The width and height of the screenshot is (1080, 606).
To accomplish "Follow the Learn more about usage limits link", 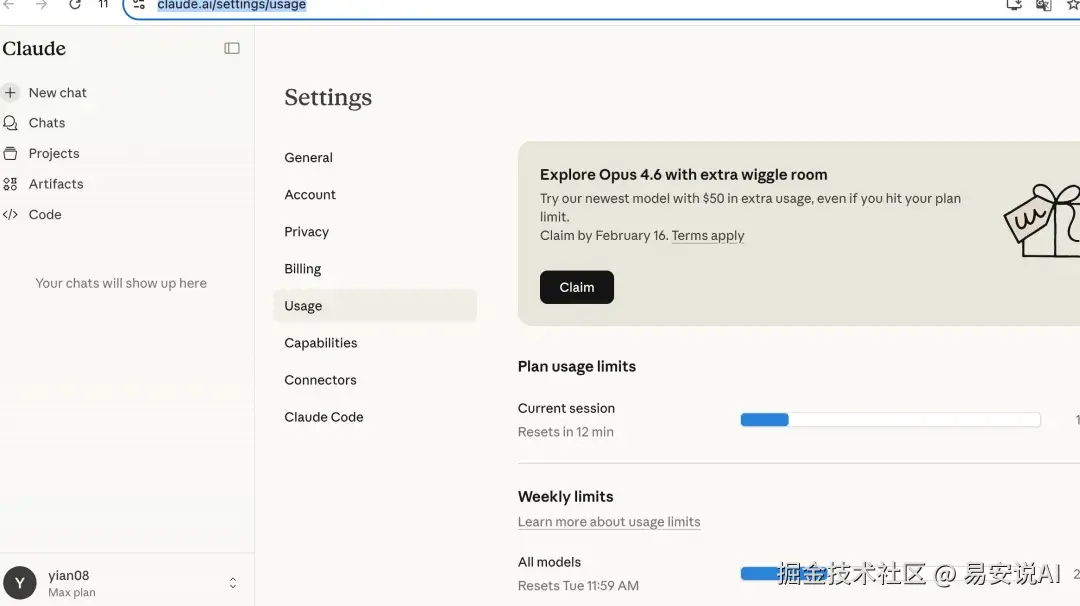I will 608,522.
